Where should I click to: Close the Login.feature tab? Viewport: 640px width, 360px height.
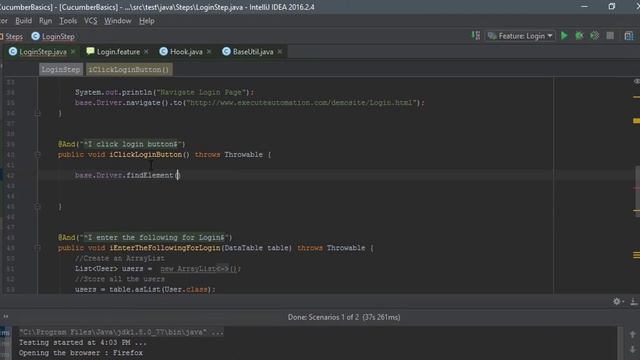(146, 52)
